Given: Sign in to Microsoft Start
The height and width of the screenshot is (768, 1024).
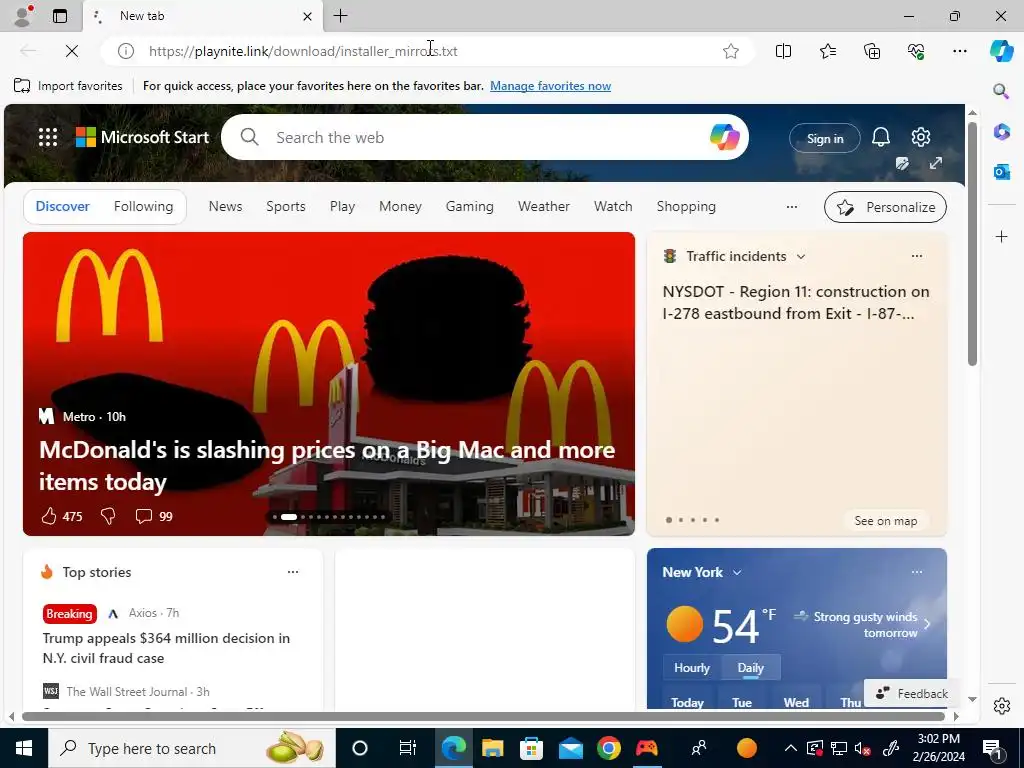Looking at the screenshot, I should click(825, 138).
